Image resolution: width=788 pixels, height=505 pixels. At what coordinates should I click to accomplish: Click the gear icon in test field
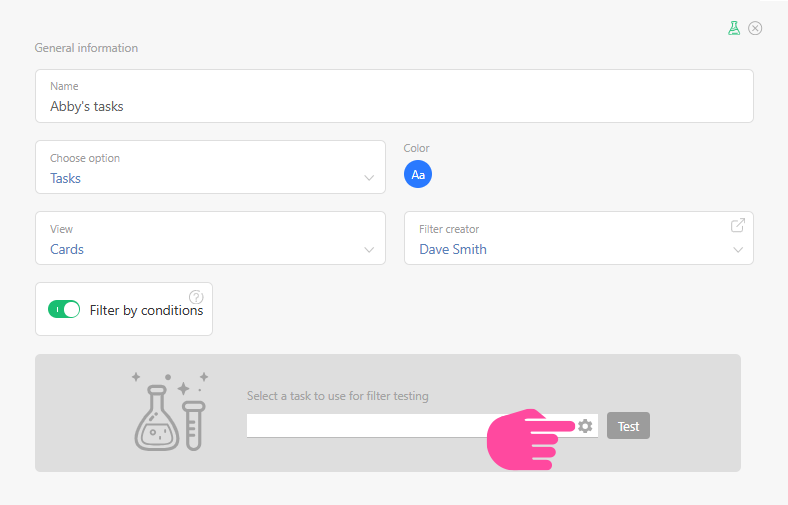pyautogui.click(x=585, y=426)
